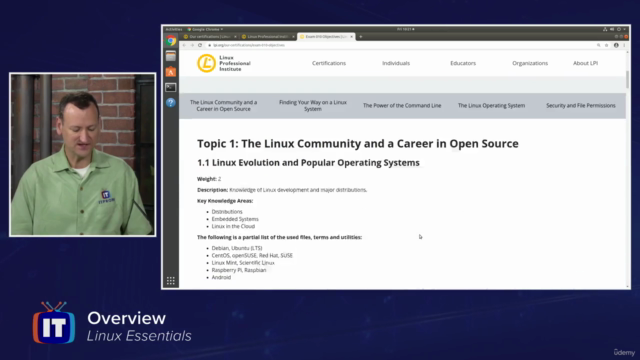Click the Key Knowledge Areas label
The height and width of the screenshot is (360, 640).
click(225, 201)
